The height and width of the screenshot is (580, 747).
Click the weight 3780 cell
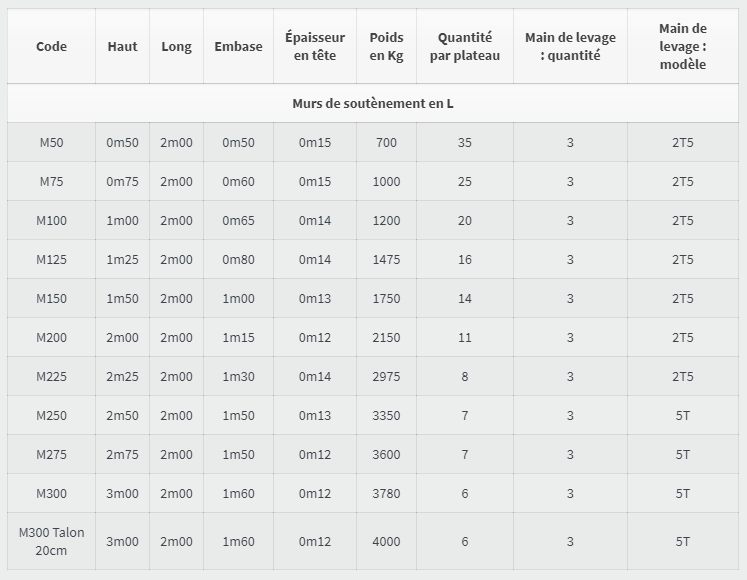pyautogui.click(x=386, y=494)
